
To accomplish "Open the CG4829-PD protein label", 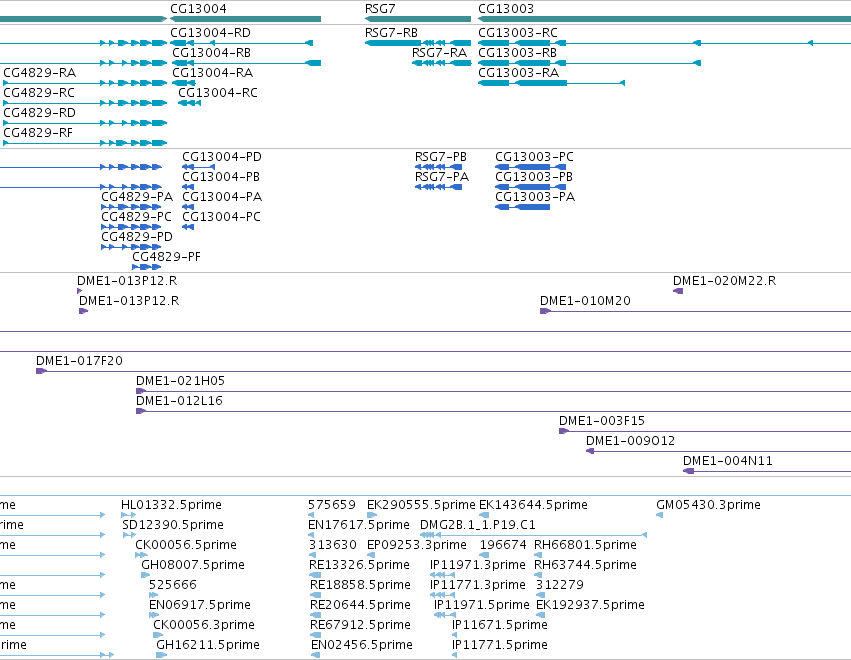I will click(137, 237).
